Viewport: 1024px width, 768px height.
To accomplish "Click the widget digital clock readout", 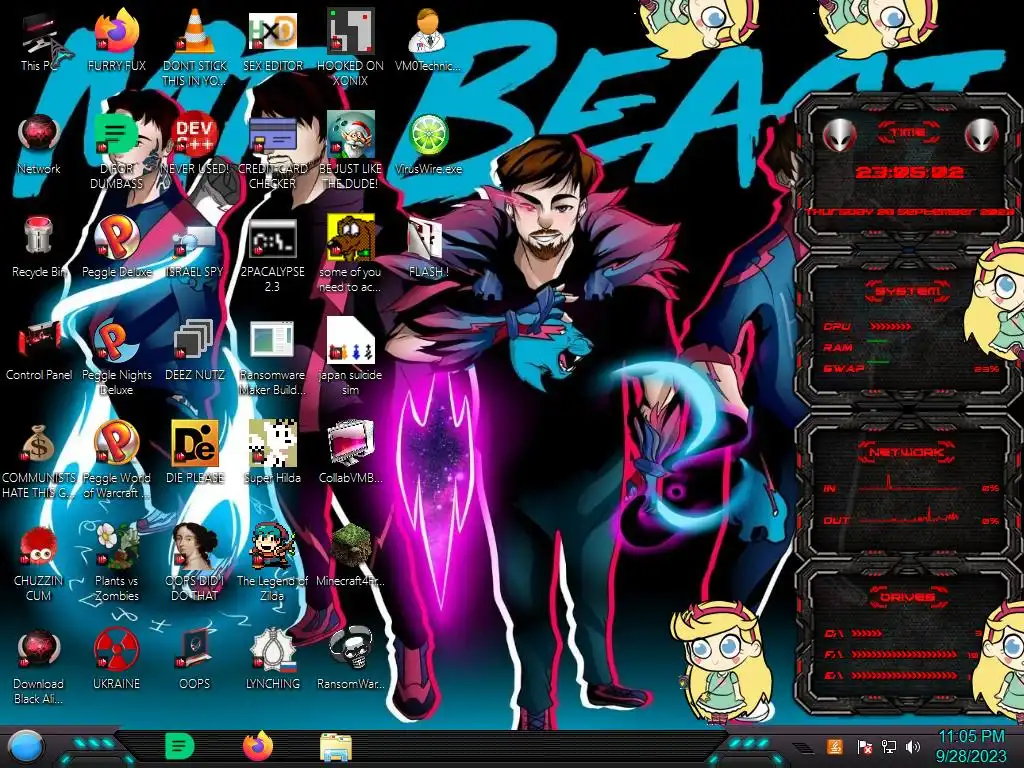I will point(910,173).
